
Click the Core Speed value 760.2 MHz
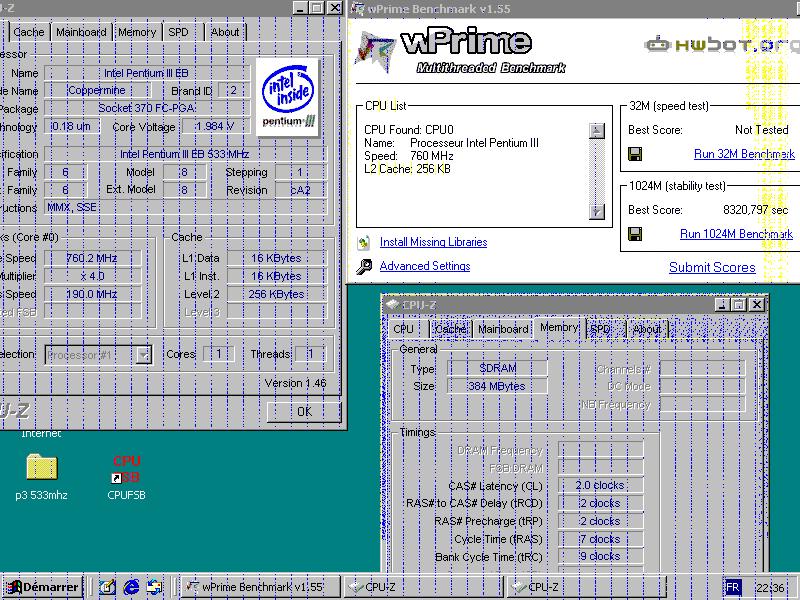tap(92, 258)
